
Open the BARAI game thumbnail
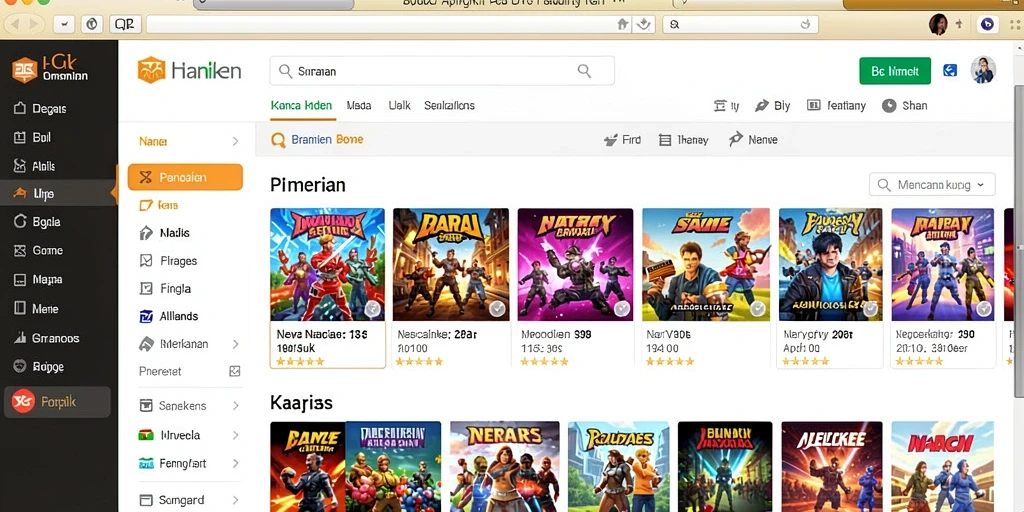tap(451, 264)
